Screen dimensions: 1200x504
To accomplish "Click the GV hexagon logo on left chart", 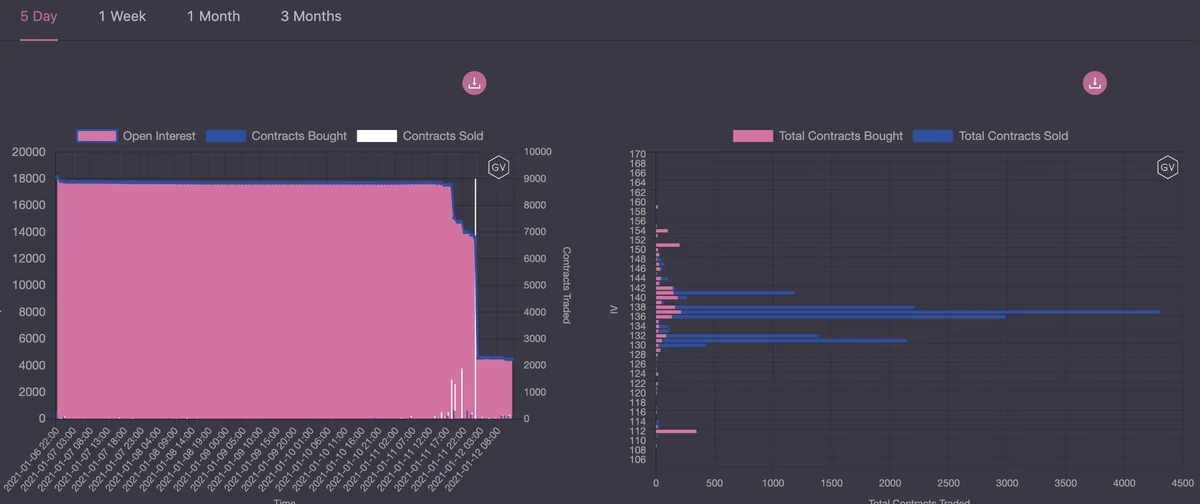I will (499, 168).
